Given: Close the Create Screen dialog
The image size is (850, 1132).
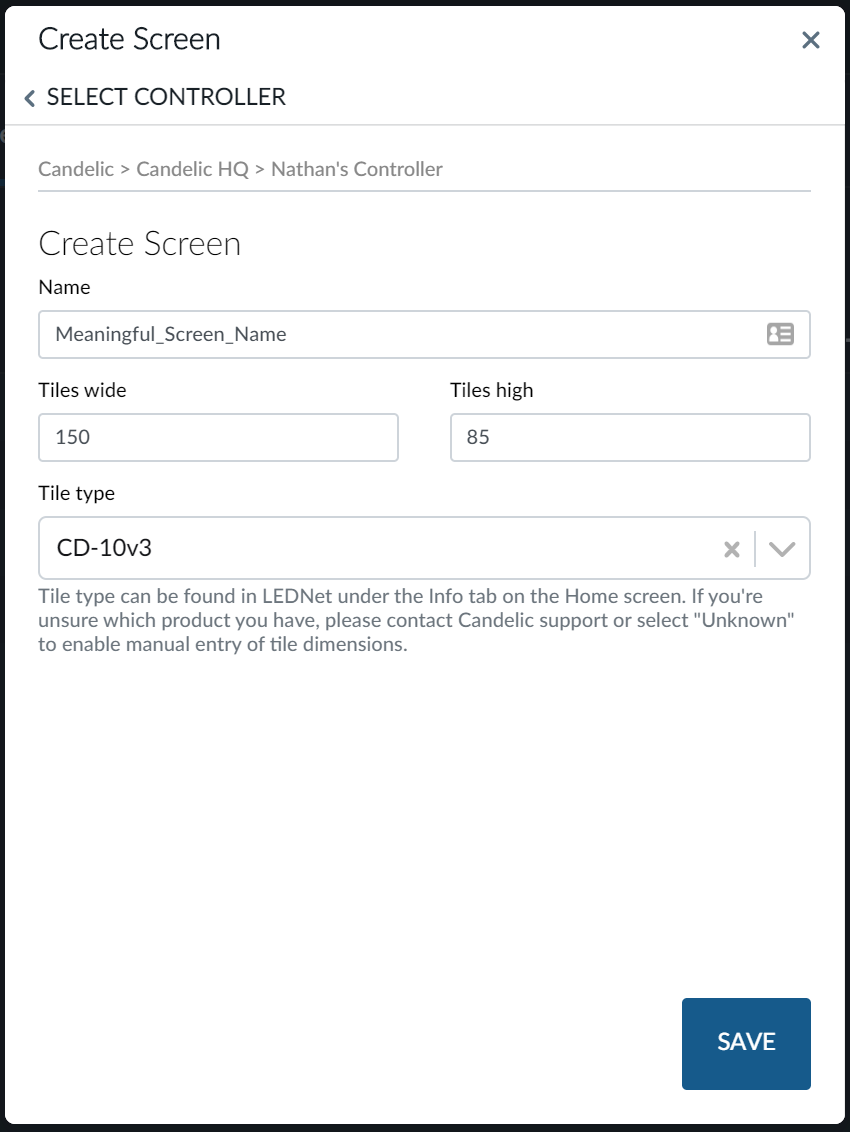Looking at the screenshot, I should [810, 40].
